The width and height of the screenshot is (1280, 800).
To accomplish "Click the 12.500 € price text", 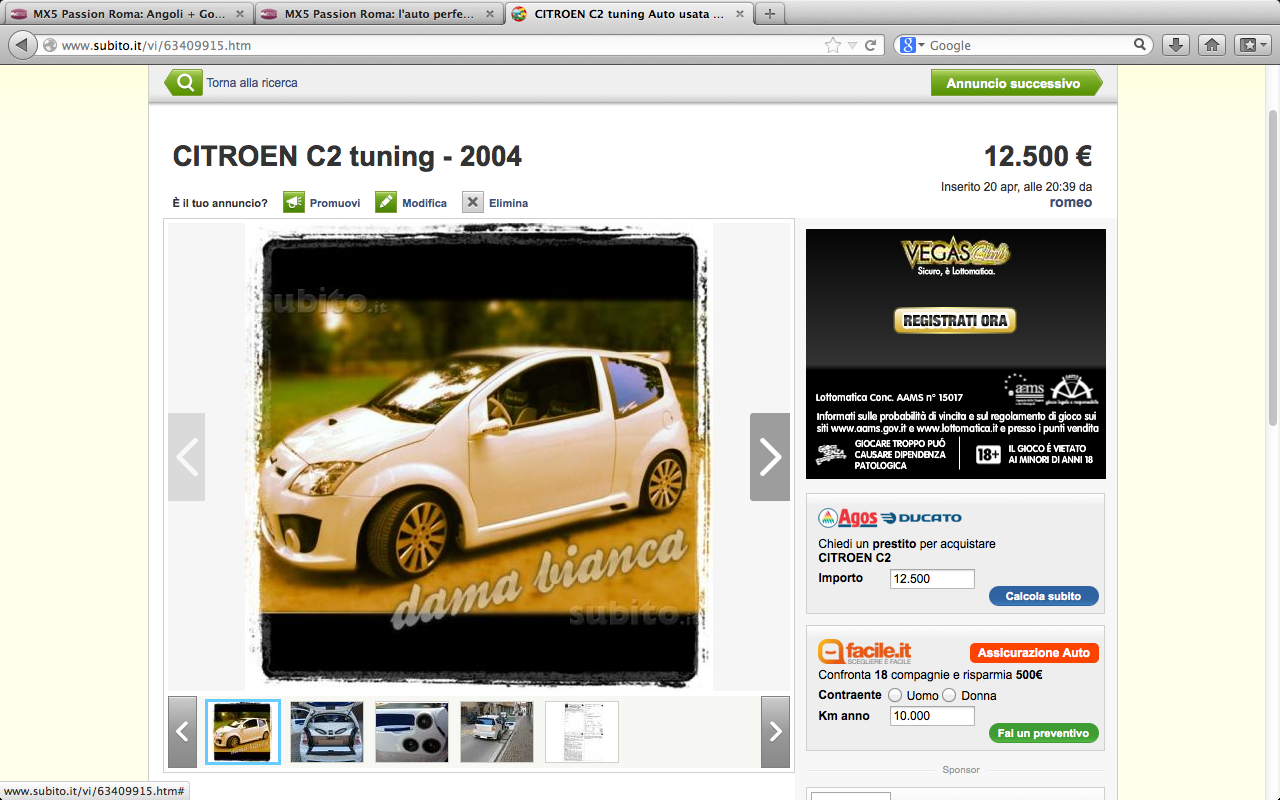I will pos(1038,157).
